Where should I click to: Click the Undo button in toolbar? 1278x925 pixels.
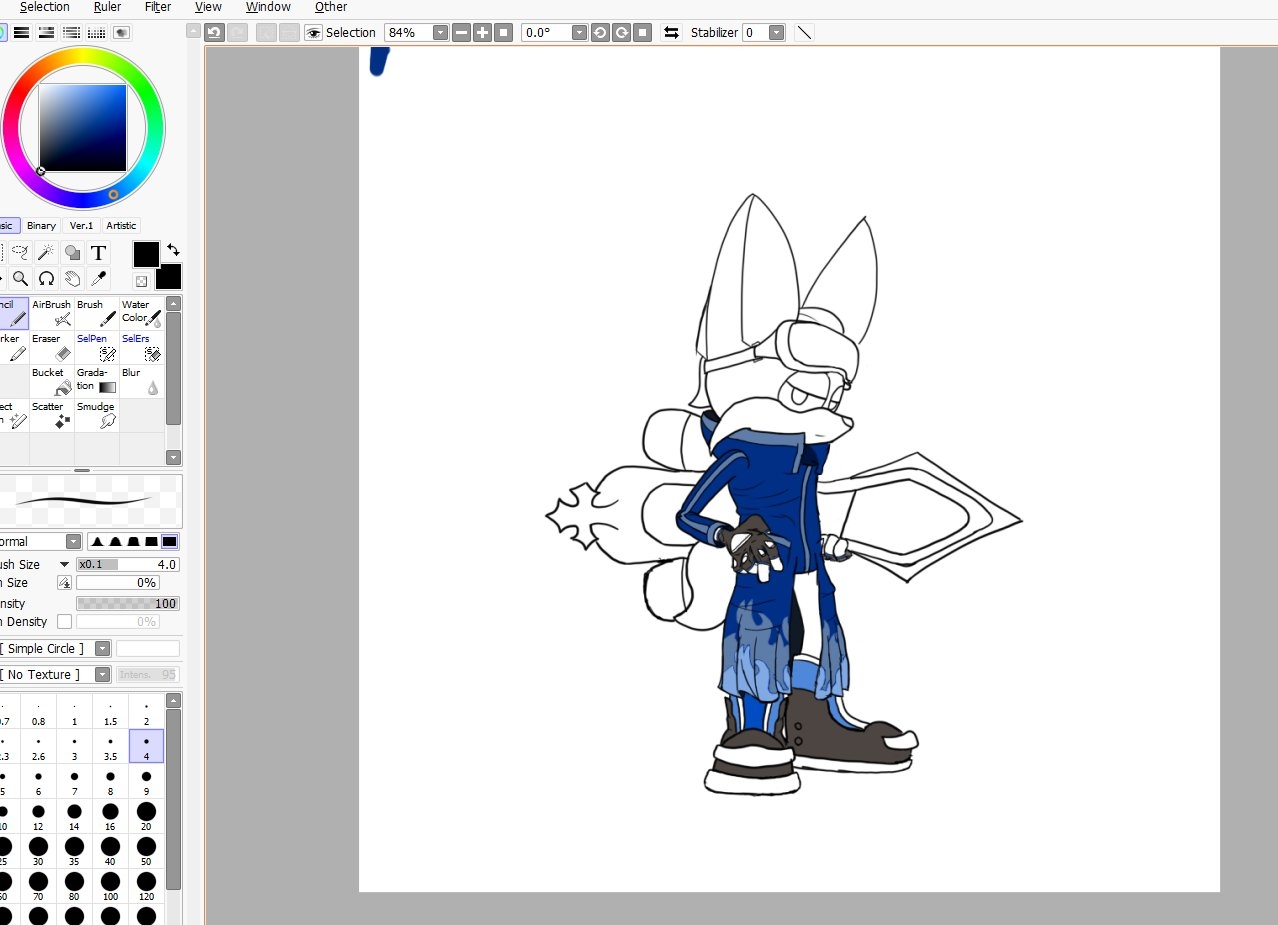pos(214,32)
